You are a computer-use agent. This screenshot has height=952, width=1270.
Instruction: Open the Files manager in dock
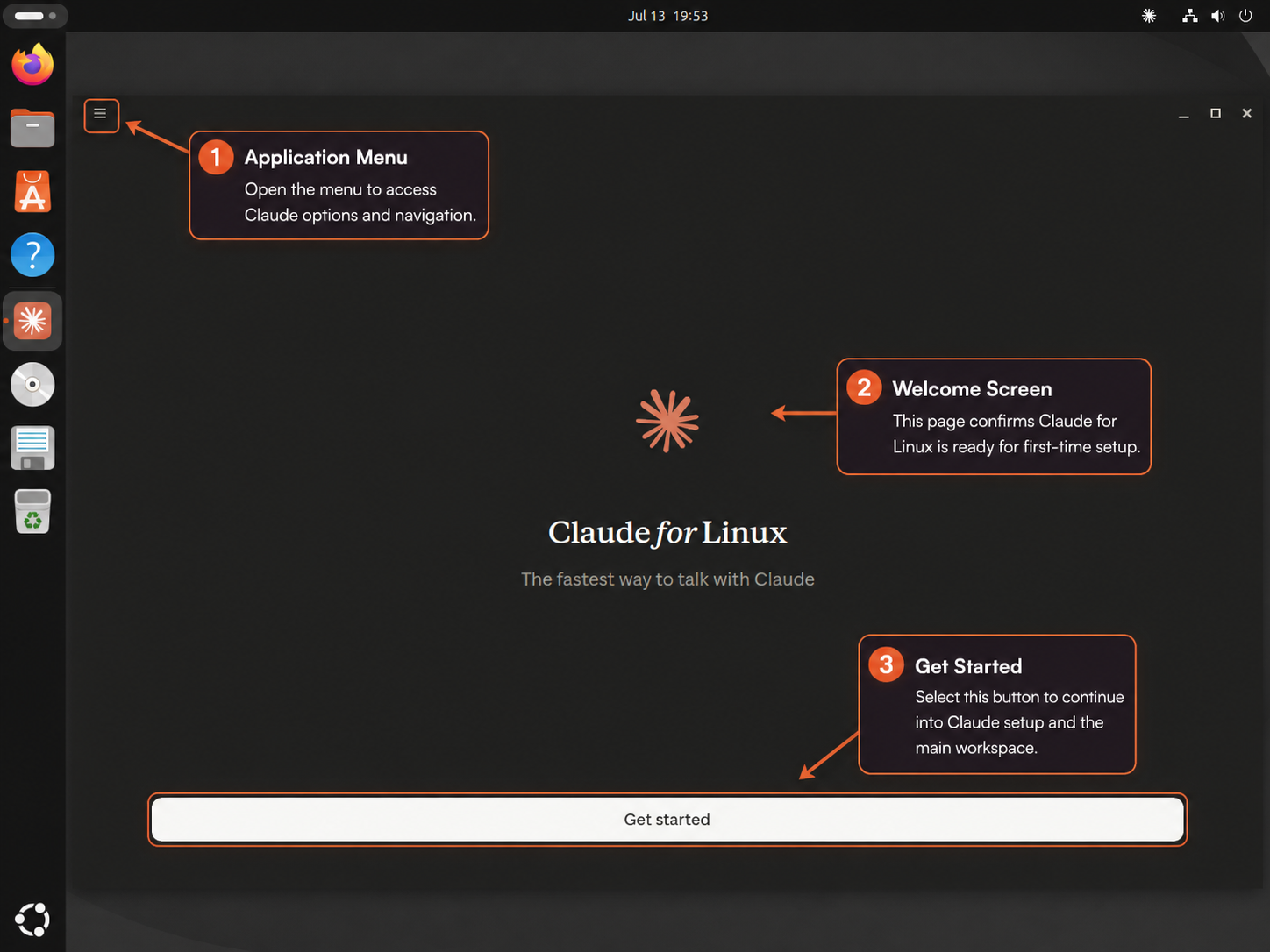(x=32, y=128)
